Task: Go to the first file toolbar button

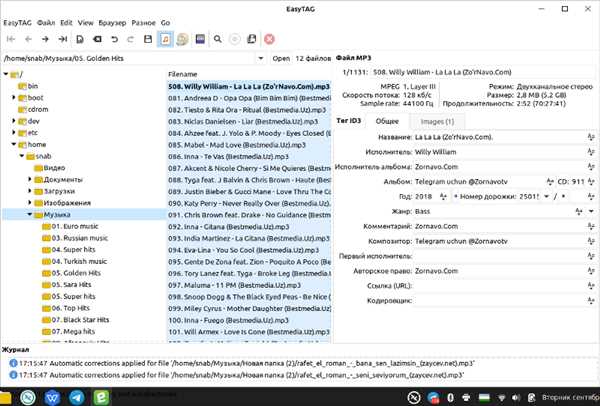Action: click(11, 39)
